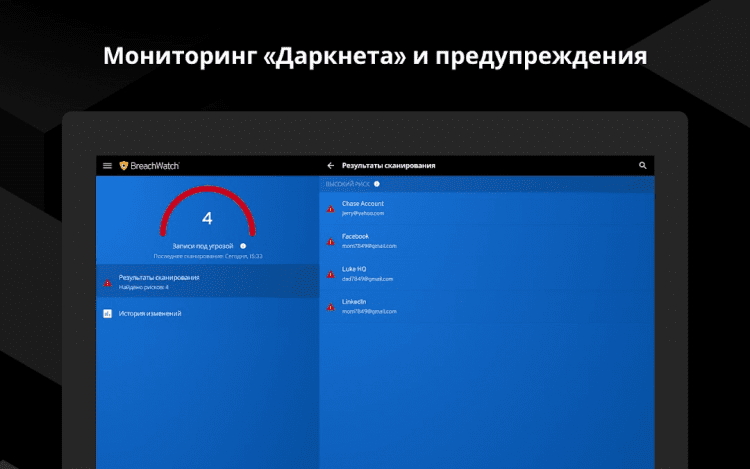Click the number 4 inside the gauge

coord(207,218)
